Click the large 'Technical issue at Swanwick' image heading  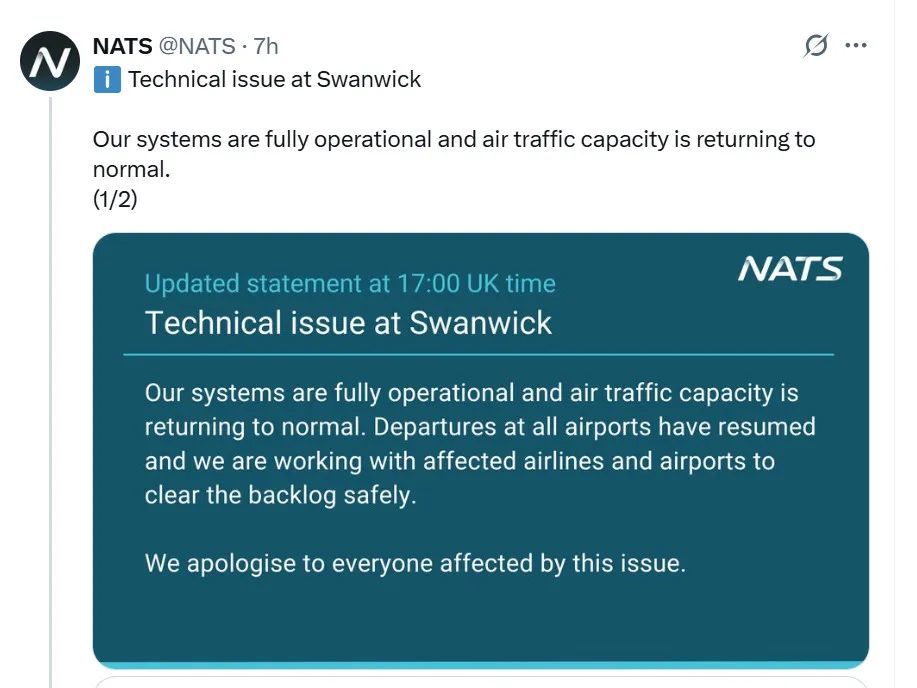pyautogui.click(x=348, y=323)
